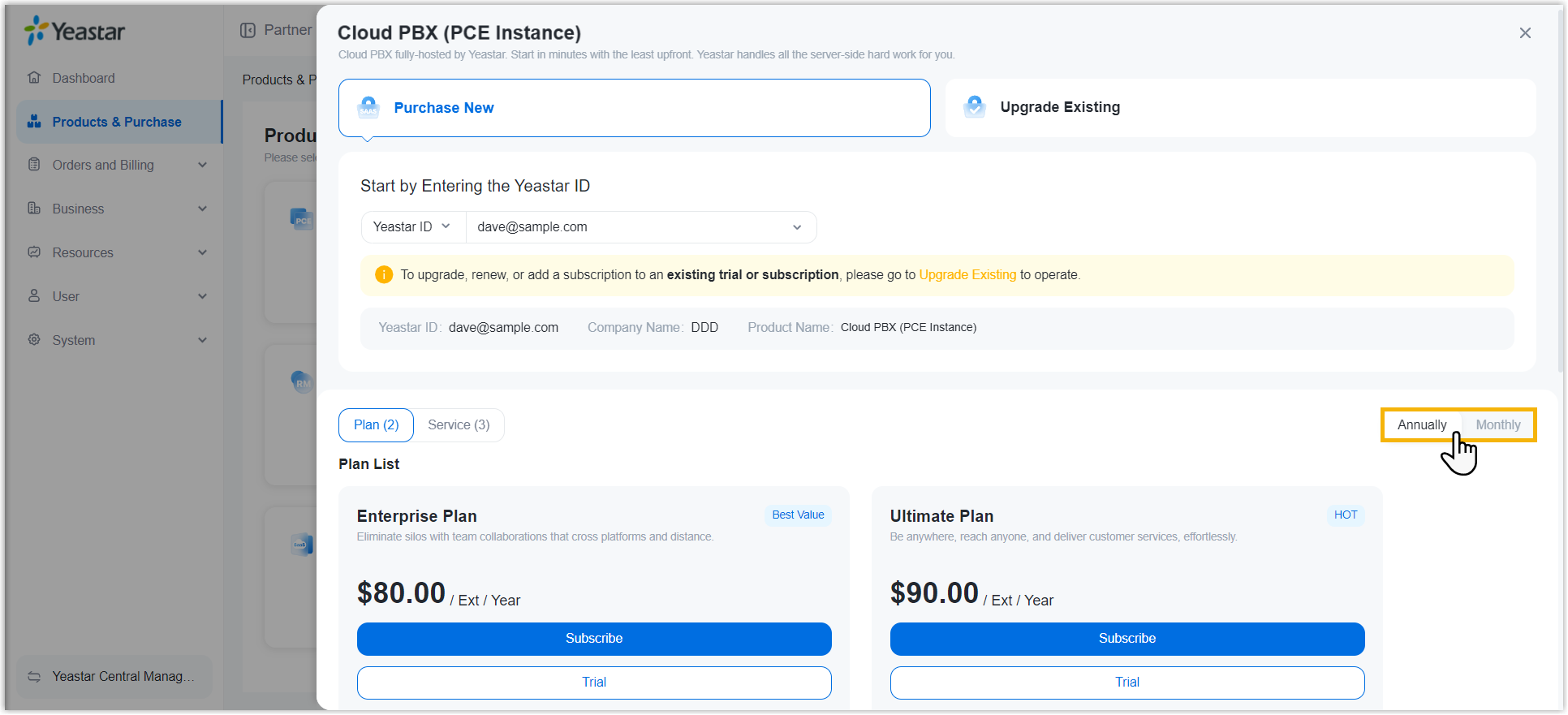Click the Resources icon in the sidebar
The image size is (1568, 715).
[x=34, y=252]
